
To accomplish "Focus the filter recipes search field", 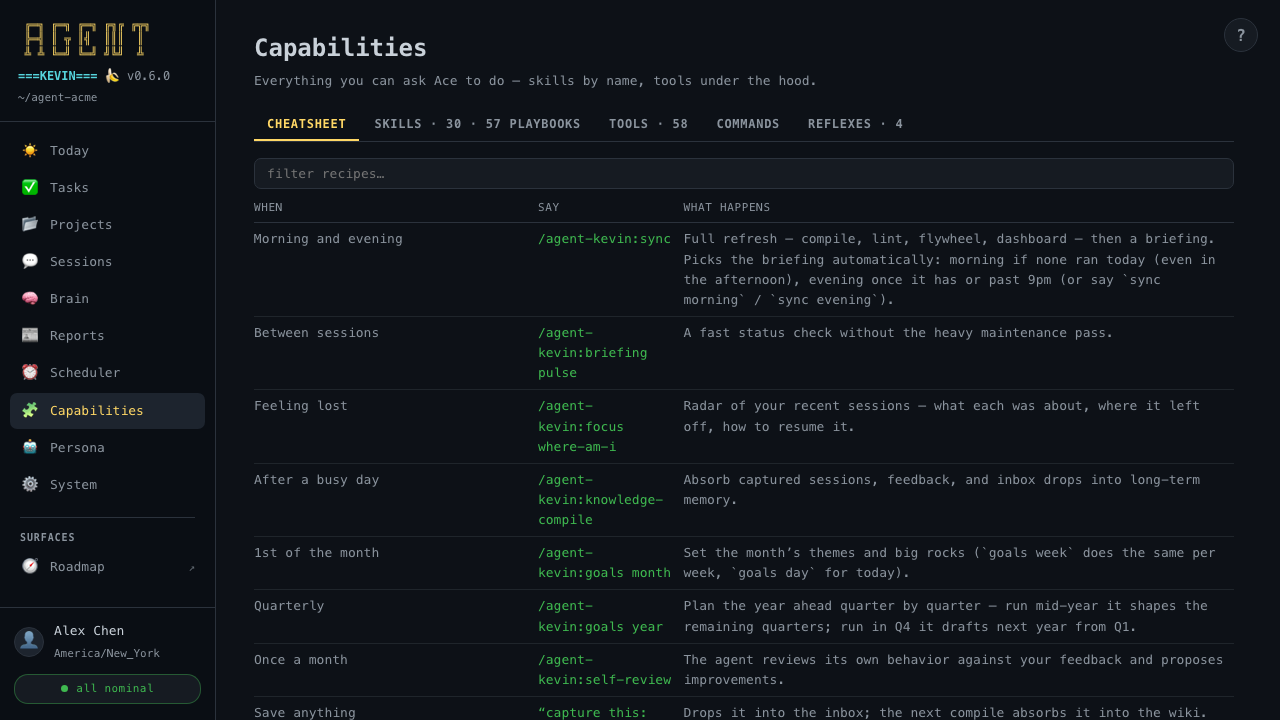I will (x=744, y=173).
